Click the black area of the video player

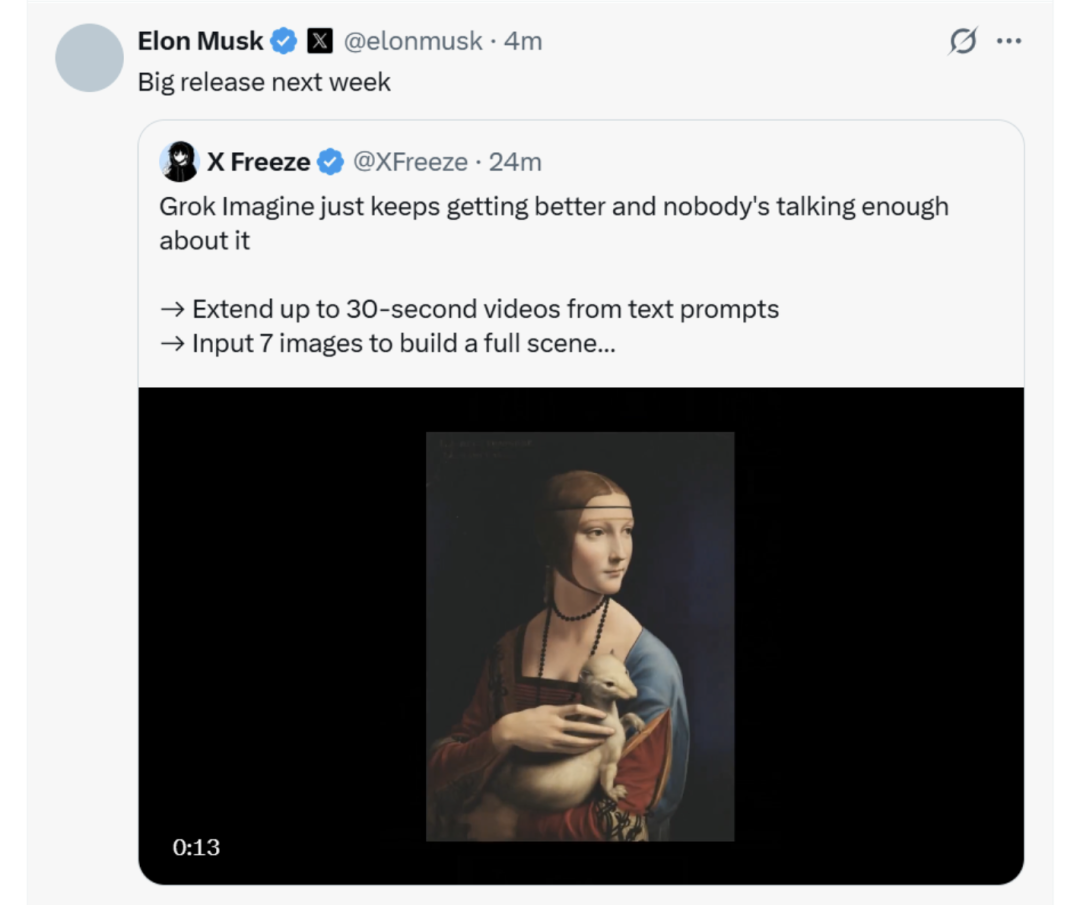880,636
